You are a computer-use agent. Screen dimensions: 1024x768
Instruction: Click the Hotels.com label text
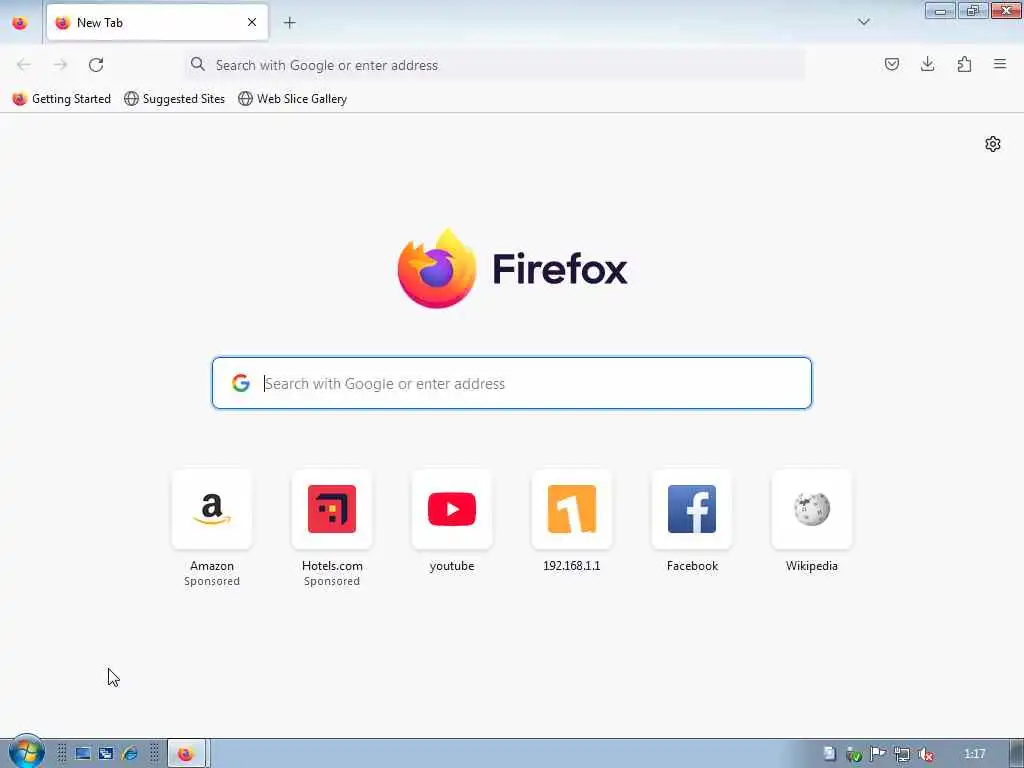(332, 566)
